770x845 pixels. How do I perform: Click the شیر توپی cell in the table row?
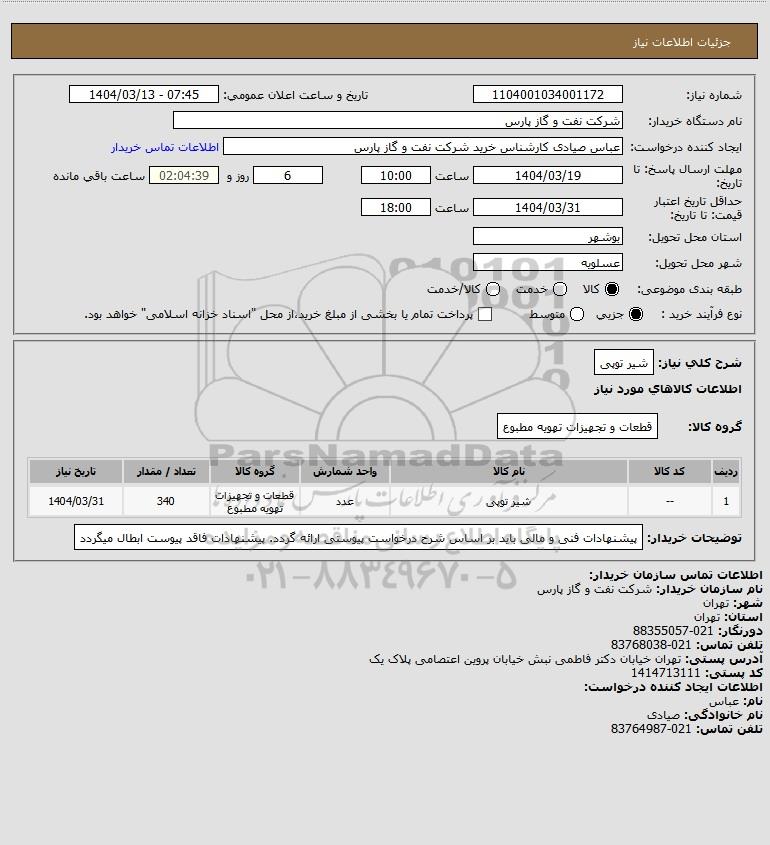coord(508,501)
